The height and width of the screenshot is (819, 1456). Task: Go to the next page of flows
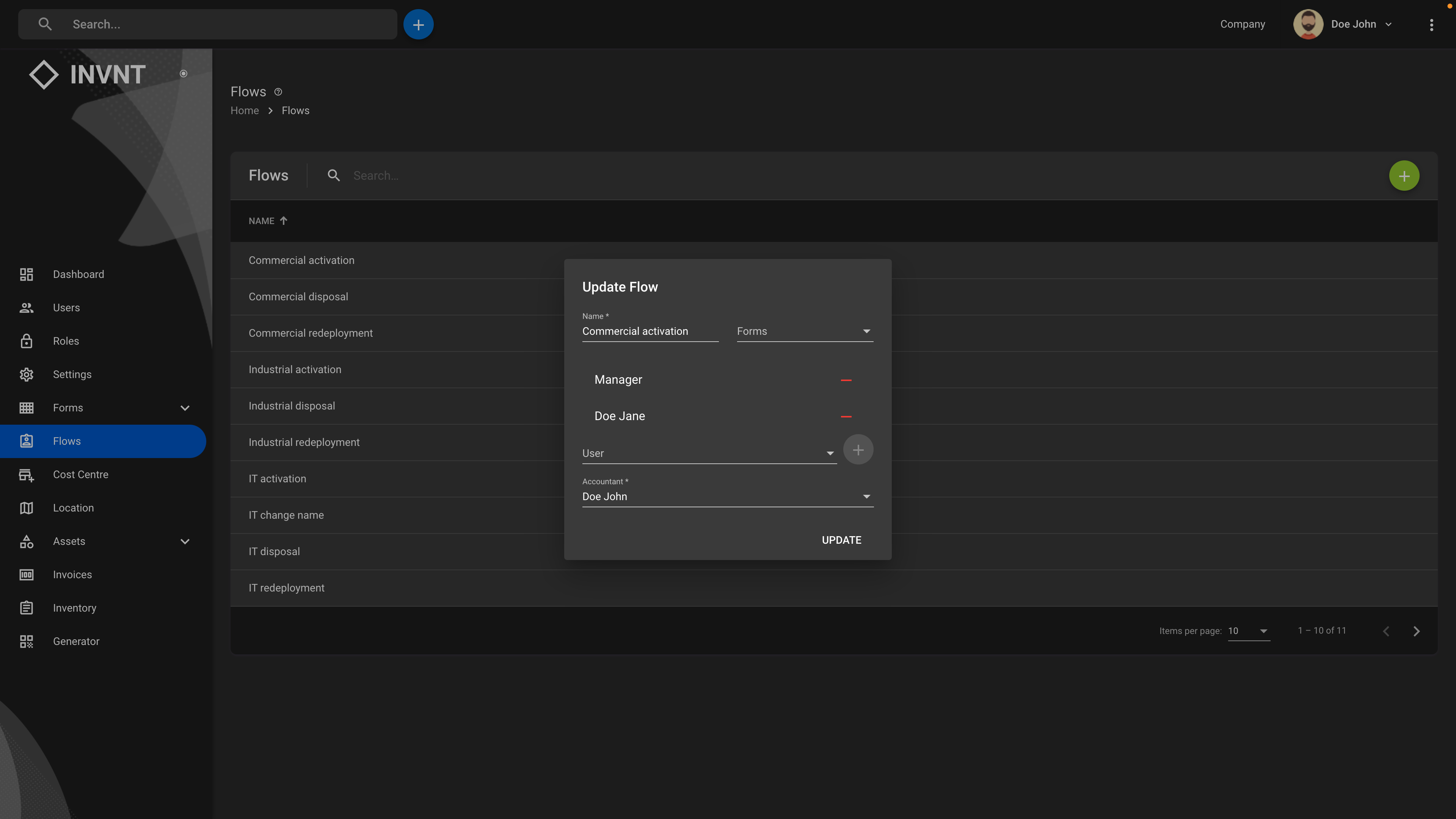1416,631
